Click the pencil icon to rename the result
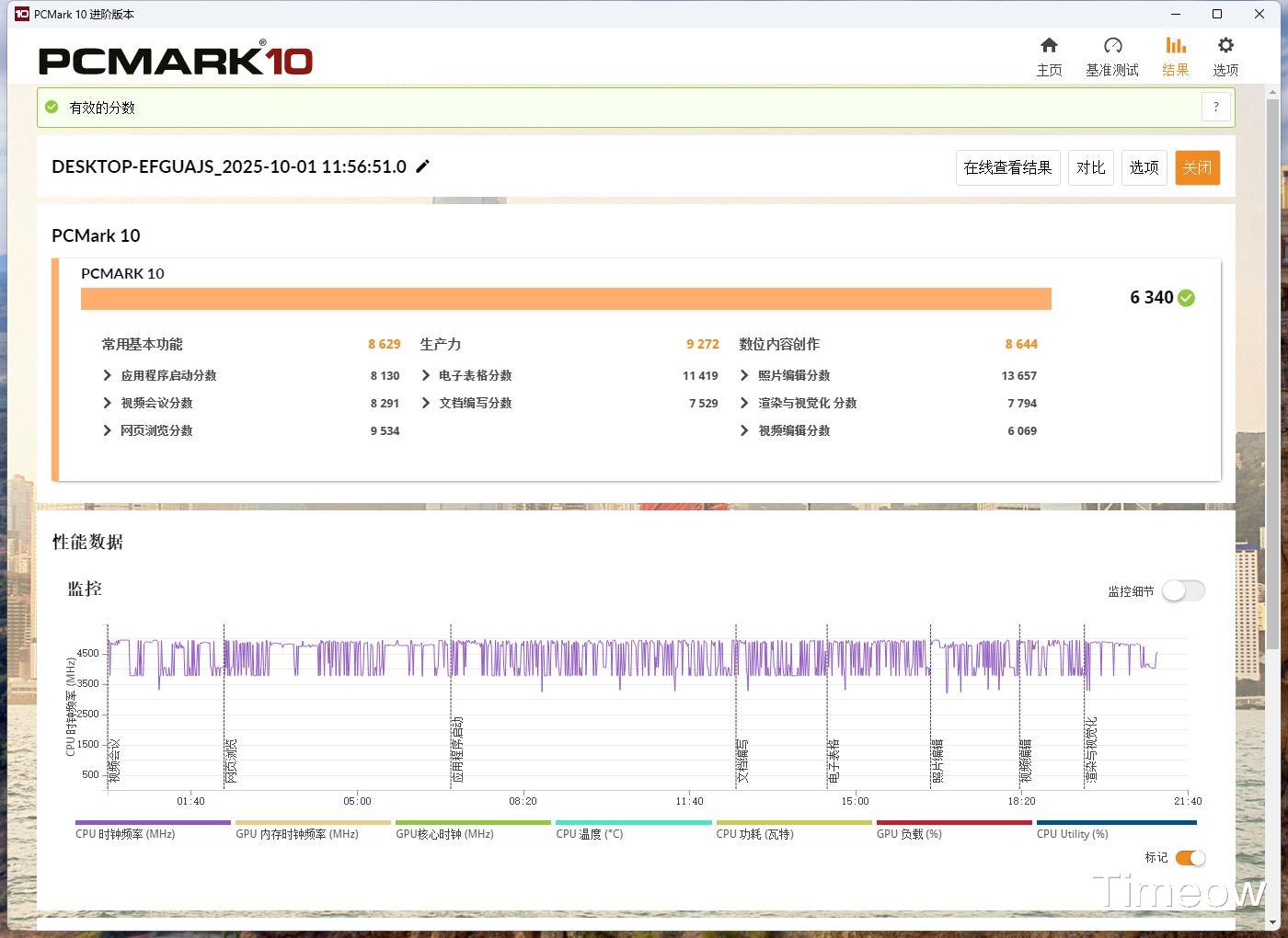This screenshot has width=1288, height=938. (422, 166)
